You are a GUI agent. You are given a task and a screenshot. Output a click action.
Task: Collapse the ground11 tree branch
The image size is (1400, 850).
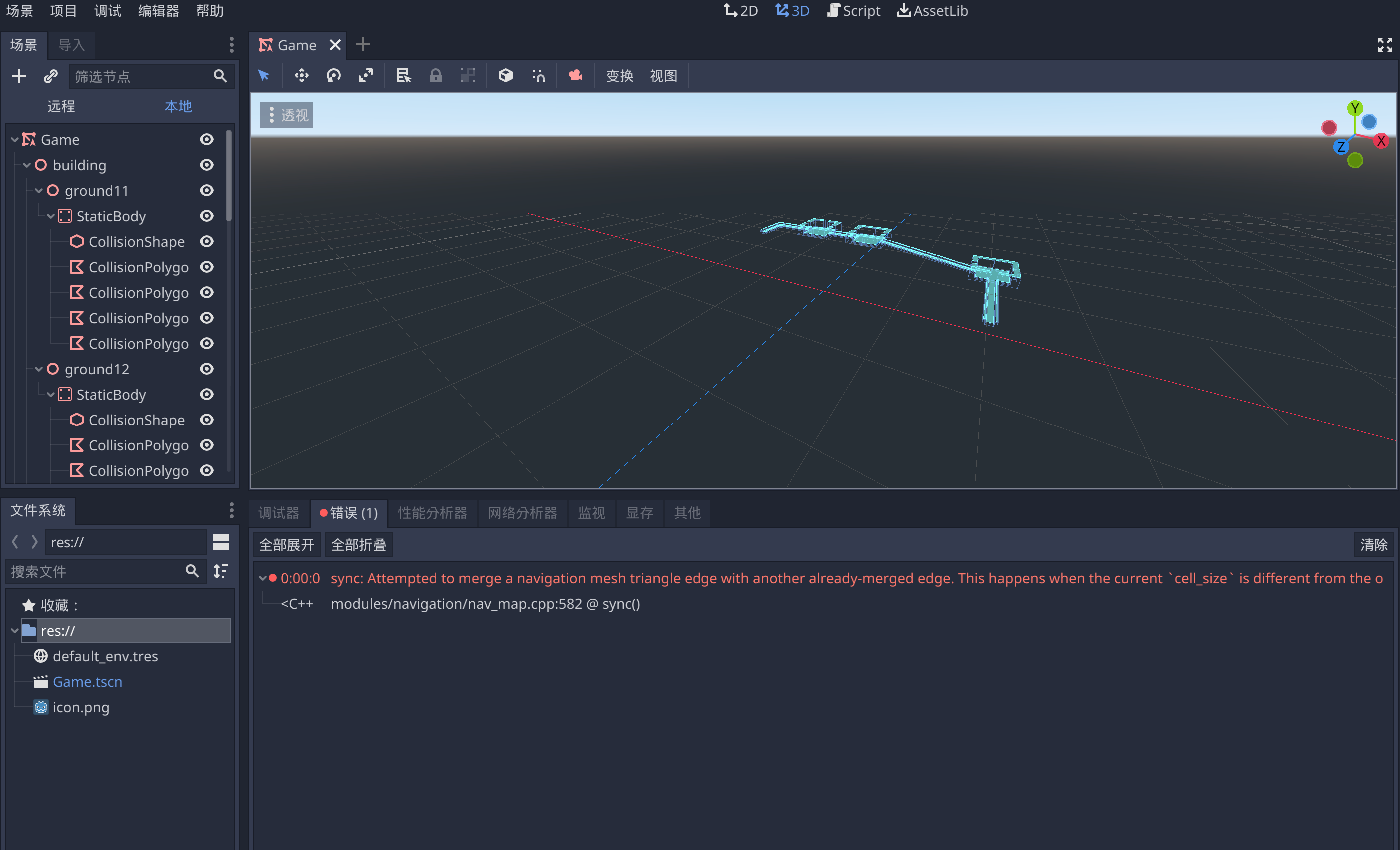[x=38, y=190]
